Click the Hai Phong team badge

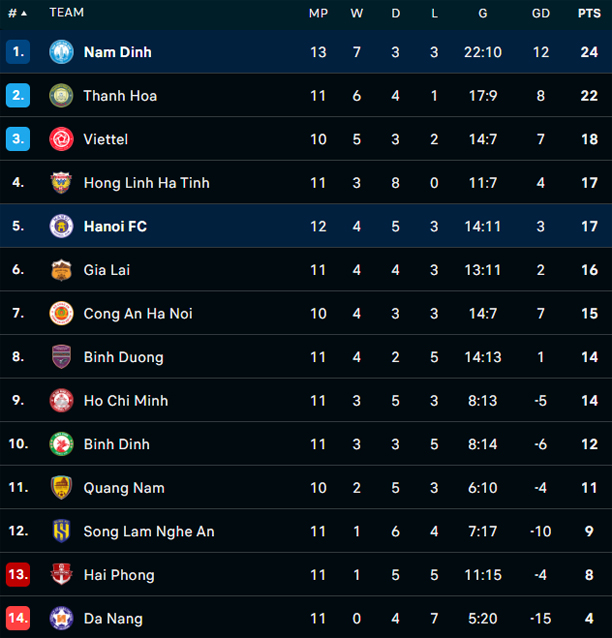[x=61, y=575]
